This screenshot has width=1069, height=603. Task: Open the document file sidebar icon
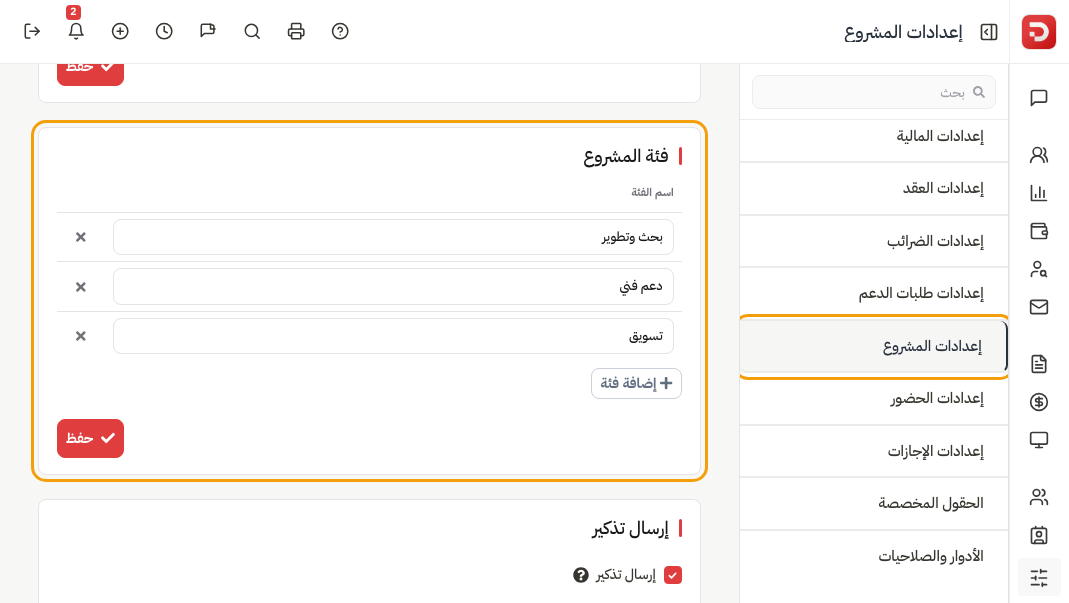point(1039,364)
